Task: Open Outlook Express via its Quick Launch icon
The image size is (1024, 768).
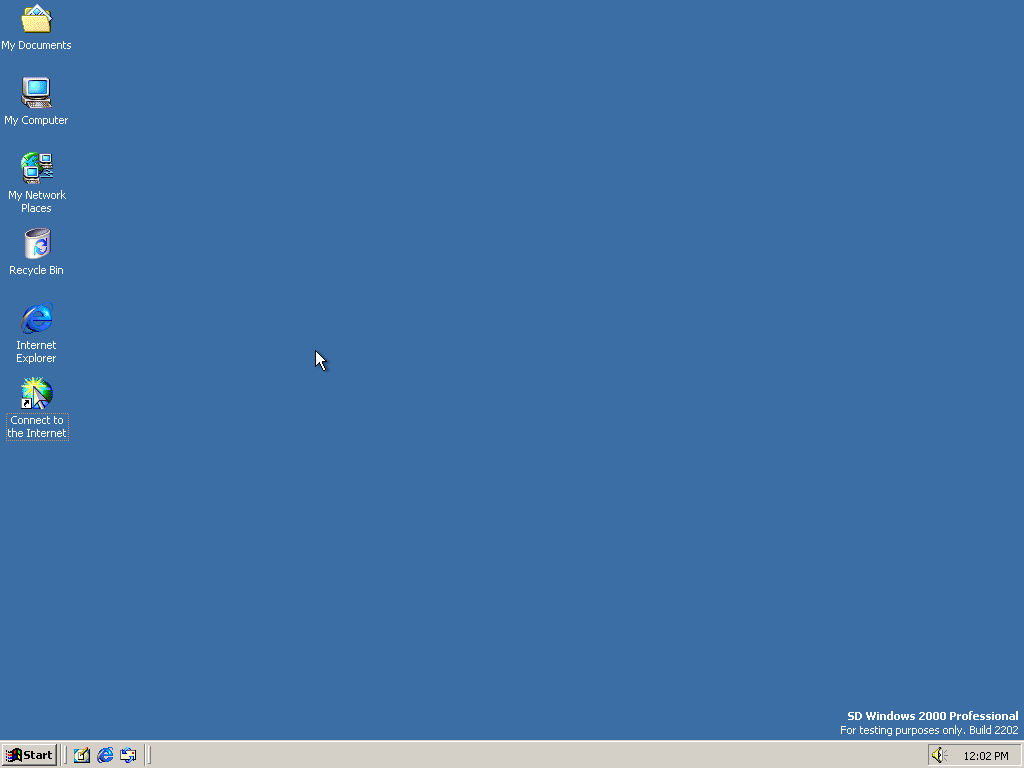Action: pyautogui.click(x=128, y=755)
